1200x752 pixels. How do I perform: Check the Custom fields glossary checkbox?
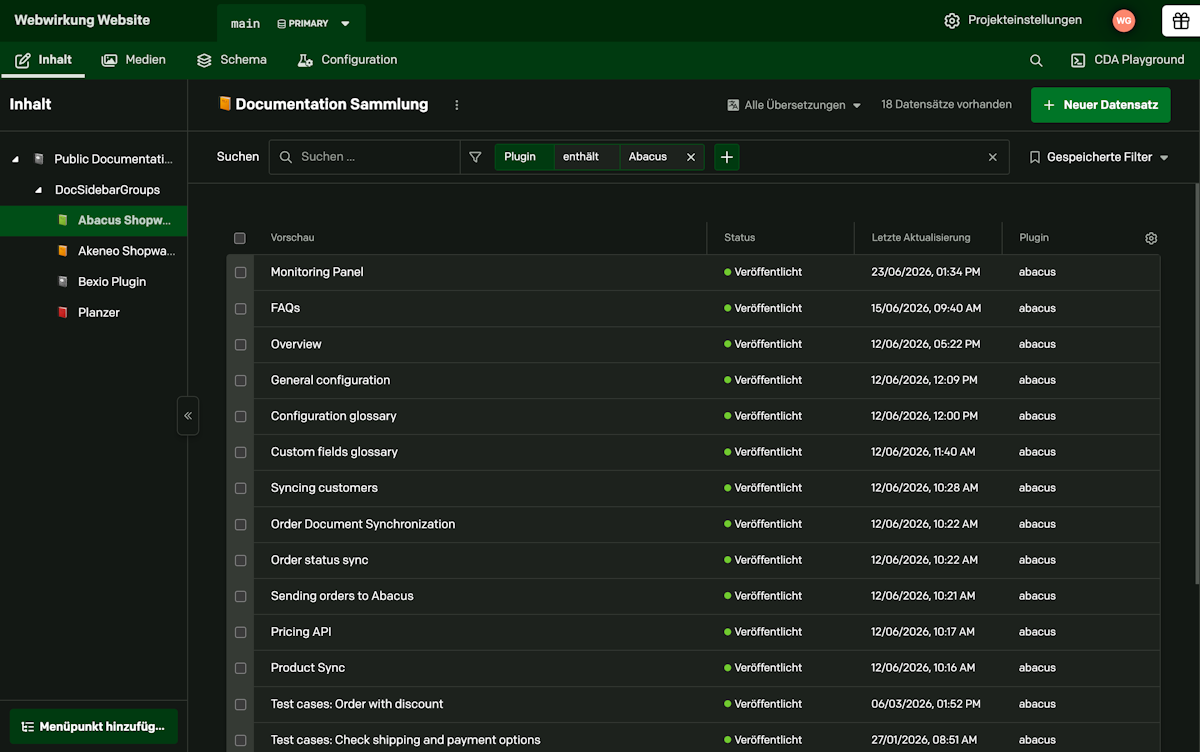tap(240, 452)
